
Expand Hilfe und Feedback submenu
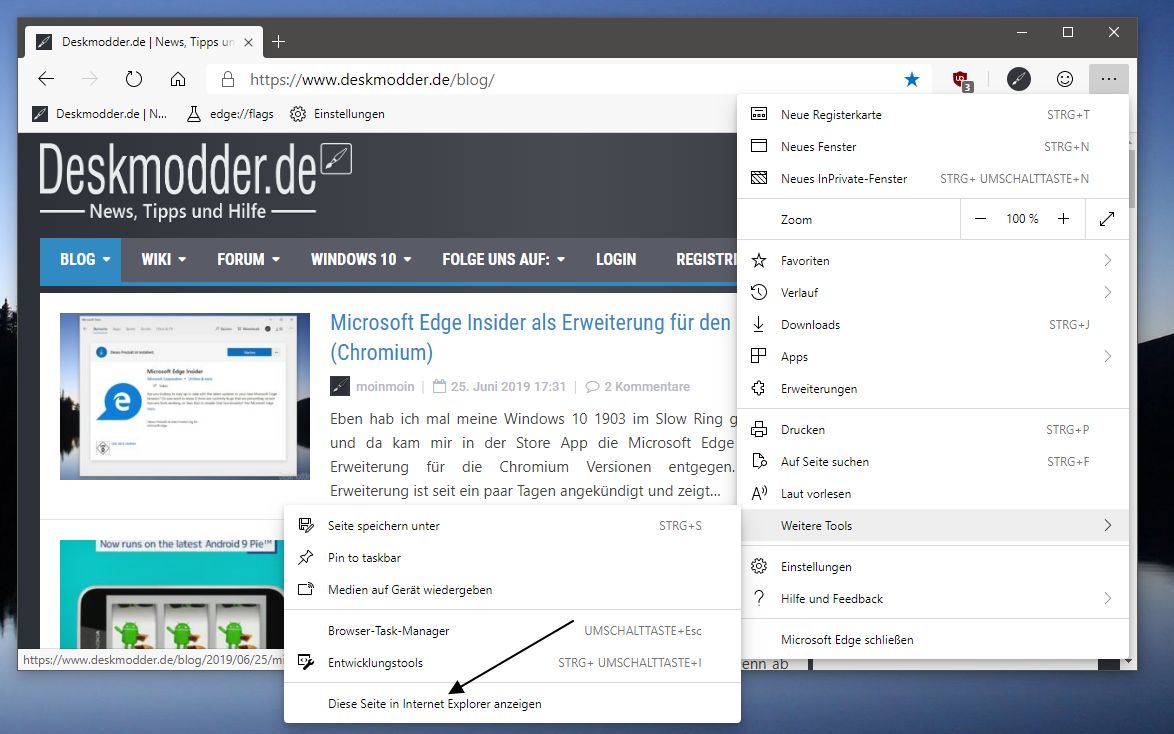tap(933, 598)
